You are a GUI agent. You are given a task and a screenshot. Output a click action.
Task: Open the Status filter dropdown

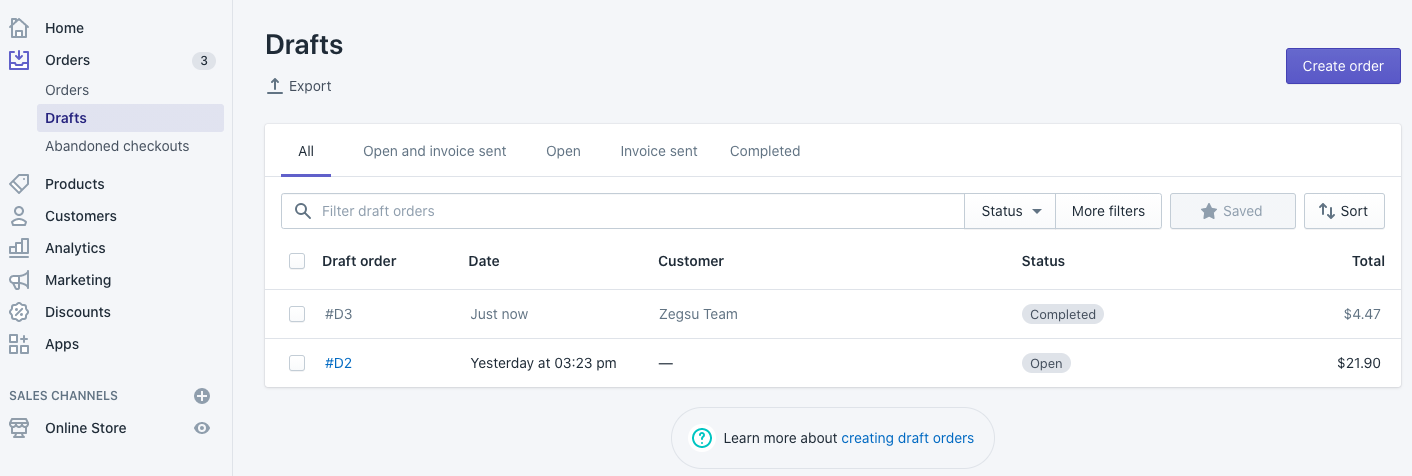tap(1010, 211)
